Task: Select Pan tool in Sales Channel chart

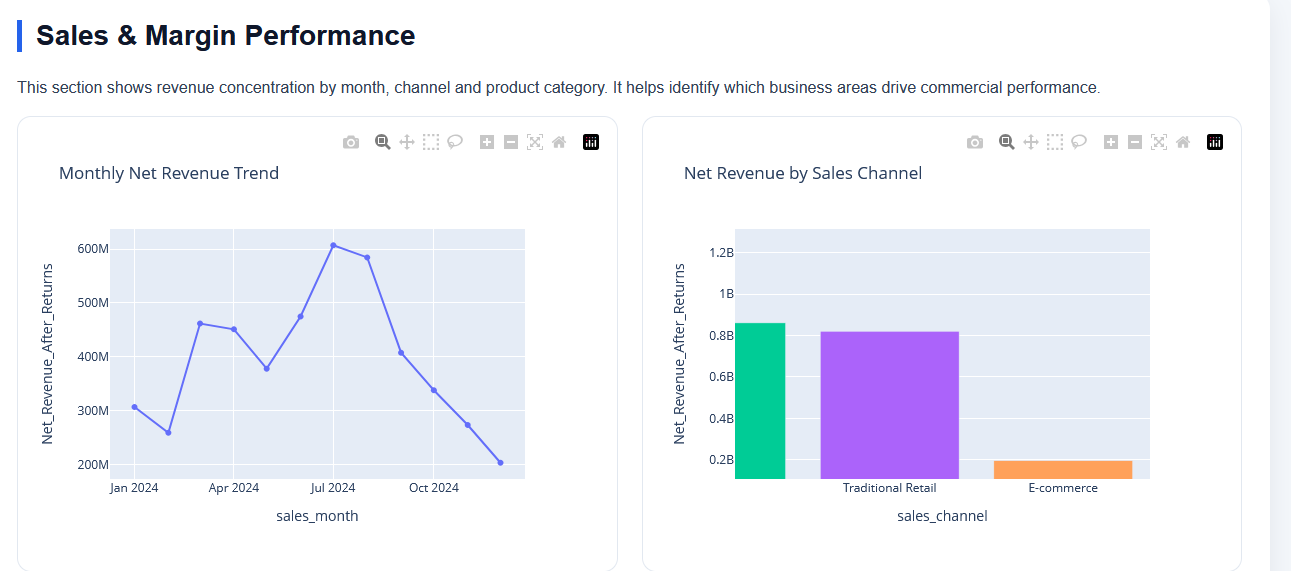Action: [x=1031, y=142]
